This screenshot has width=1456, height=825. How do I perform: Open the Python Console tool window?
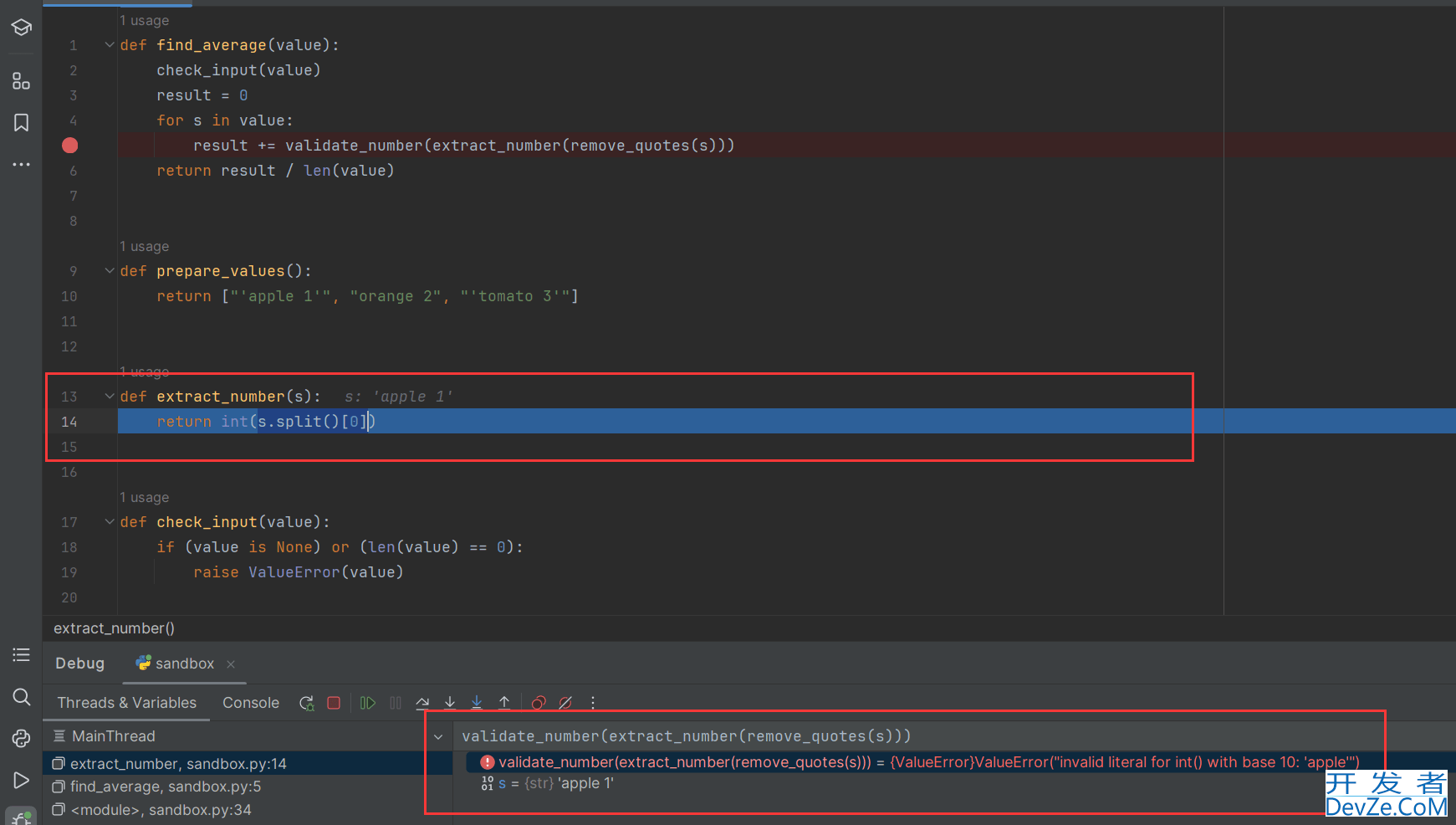coord(21,738)
